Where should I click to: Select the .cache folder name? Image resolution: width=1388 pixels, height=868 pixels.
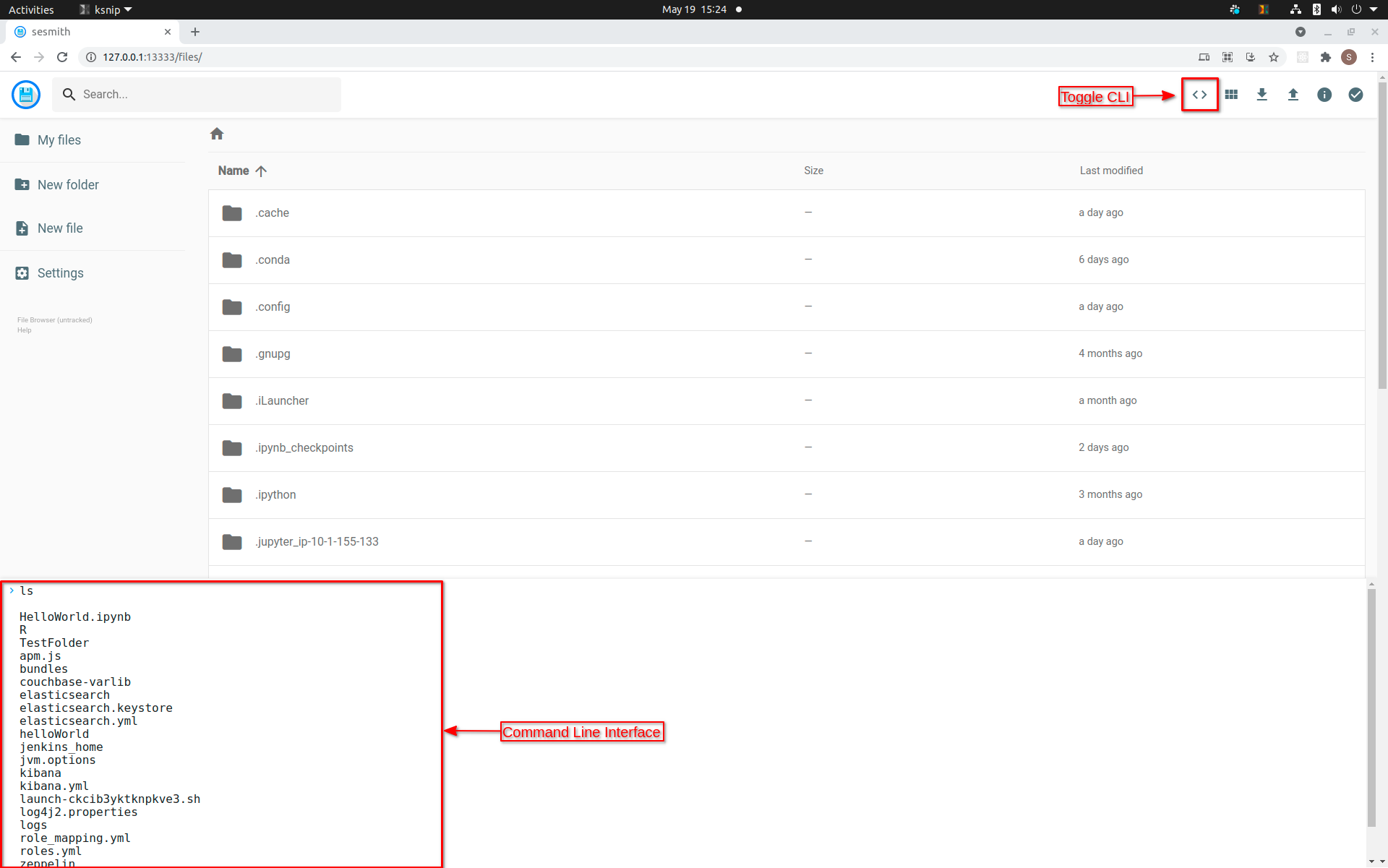point(272,213)
